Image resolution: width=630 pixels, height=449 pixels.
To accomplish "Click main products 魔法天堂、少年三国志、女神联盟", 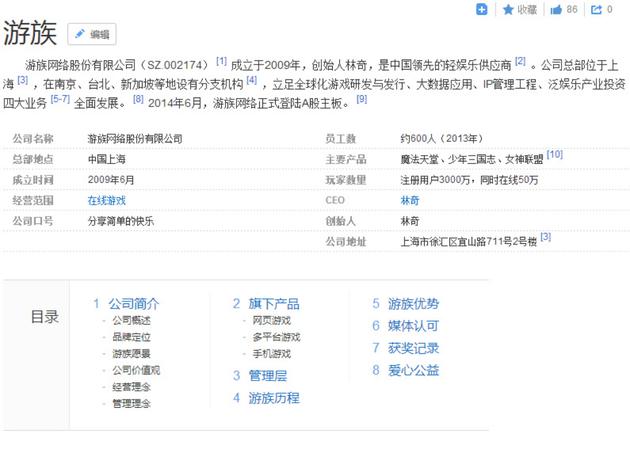I will pyautogui.click(x=472, y=159).
